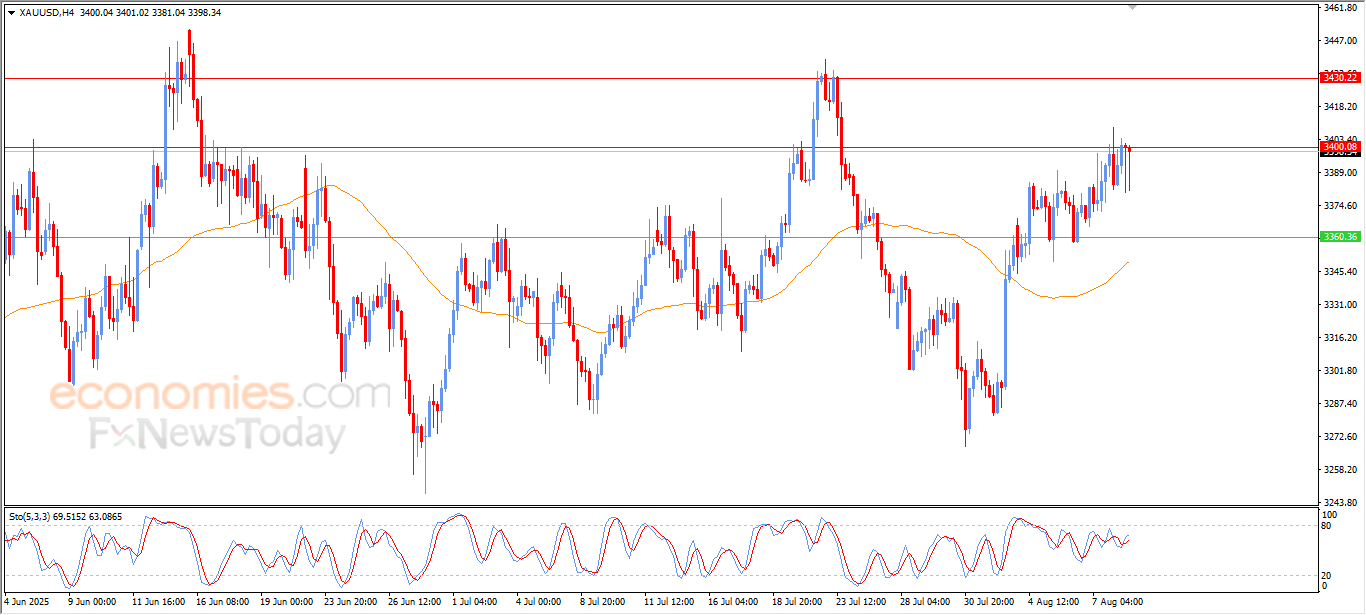
Task: Click the 30 Jul 20:00 time label
Action: pyautogui.click(x=990, y=602)
